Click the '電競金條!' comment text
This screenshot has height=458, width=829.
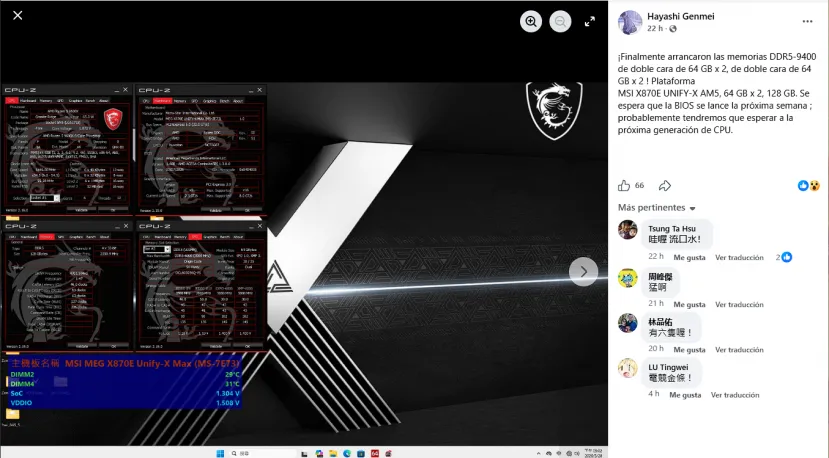[670, 378]
